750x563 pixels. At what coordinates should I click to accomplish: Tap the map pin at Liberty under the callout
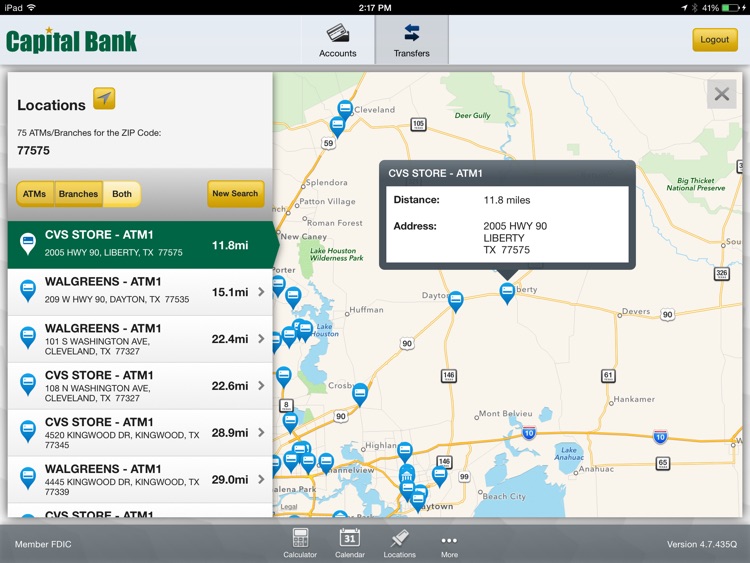[507, 292]
